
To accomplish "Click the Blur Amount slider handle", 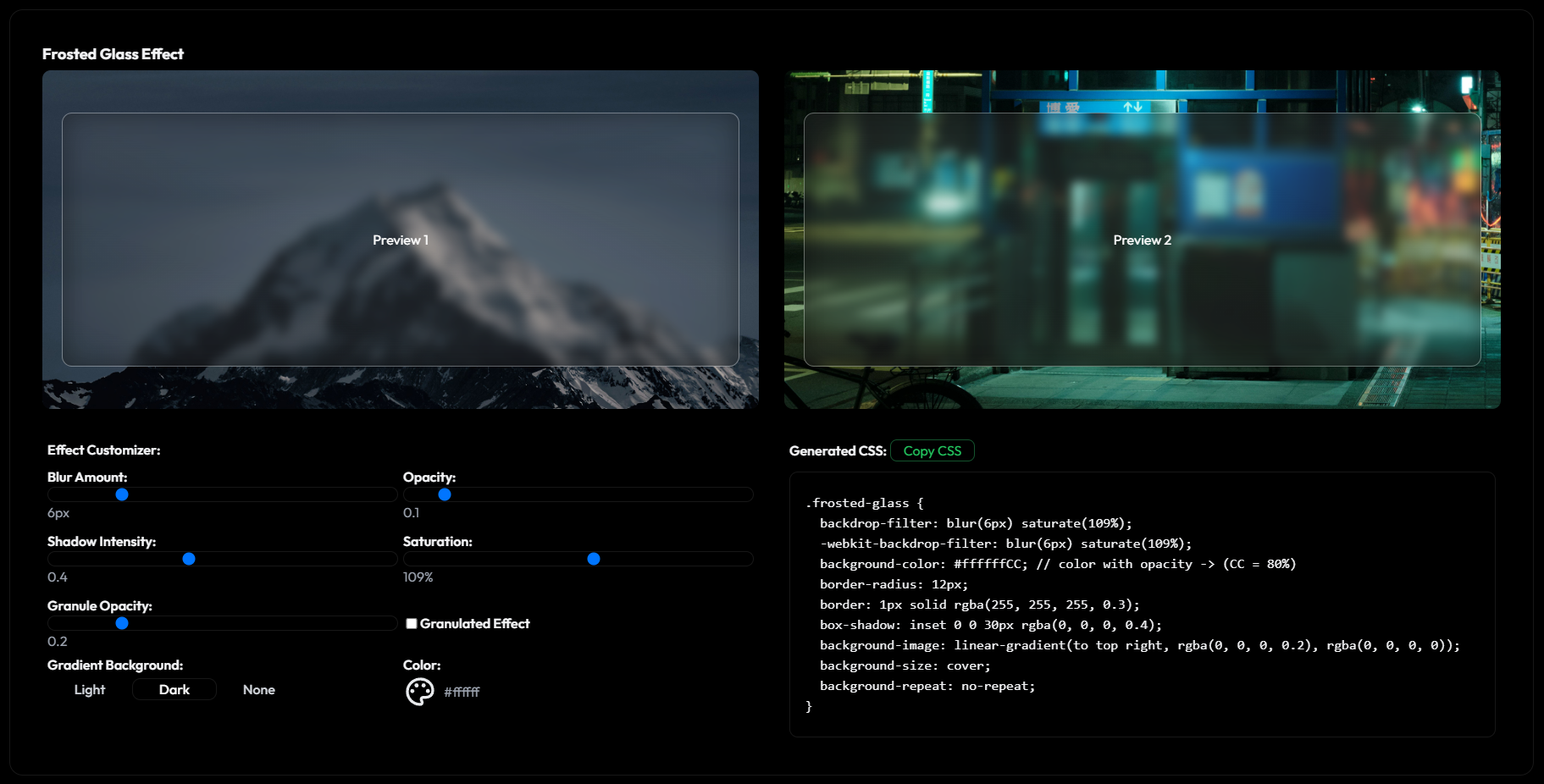I will (122, 494).
